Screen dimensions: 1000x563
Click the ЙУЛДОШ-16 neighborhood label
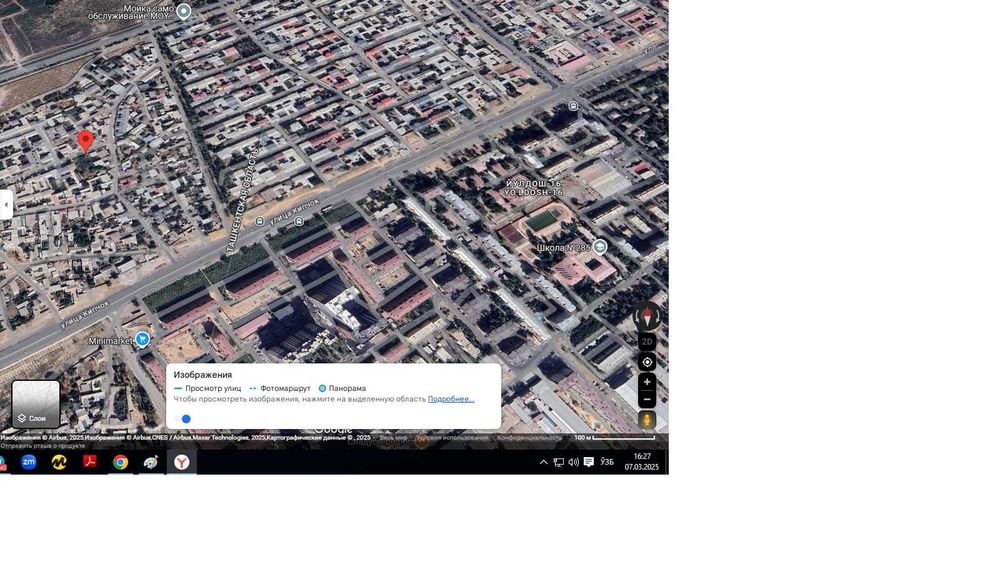click(534, 187)
